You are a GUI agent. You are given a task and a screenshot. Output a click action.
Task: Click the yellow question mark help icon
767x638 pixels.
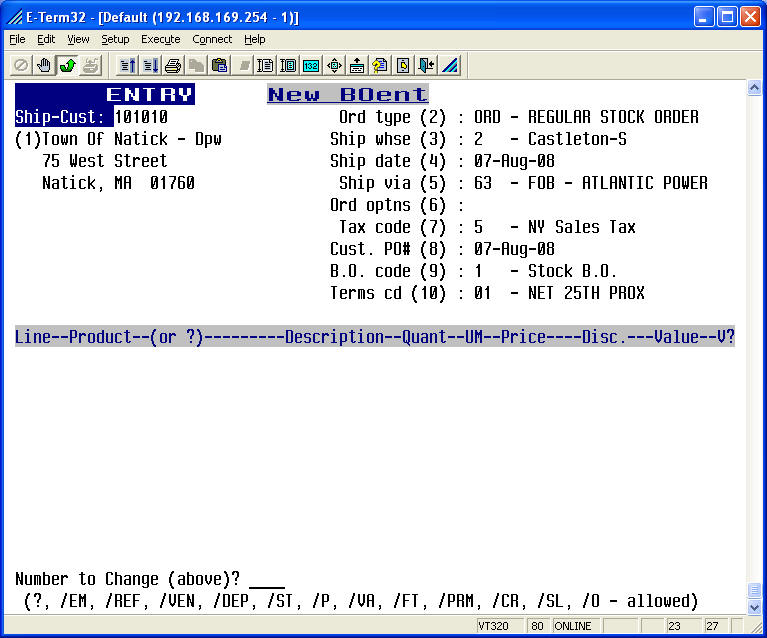coord(380,65)
